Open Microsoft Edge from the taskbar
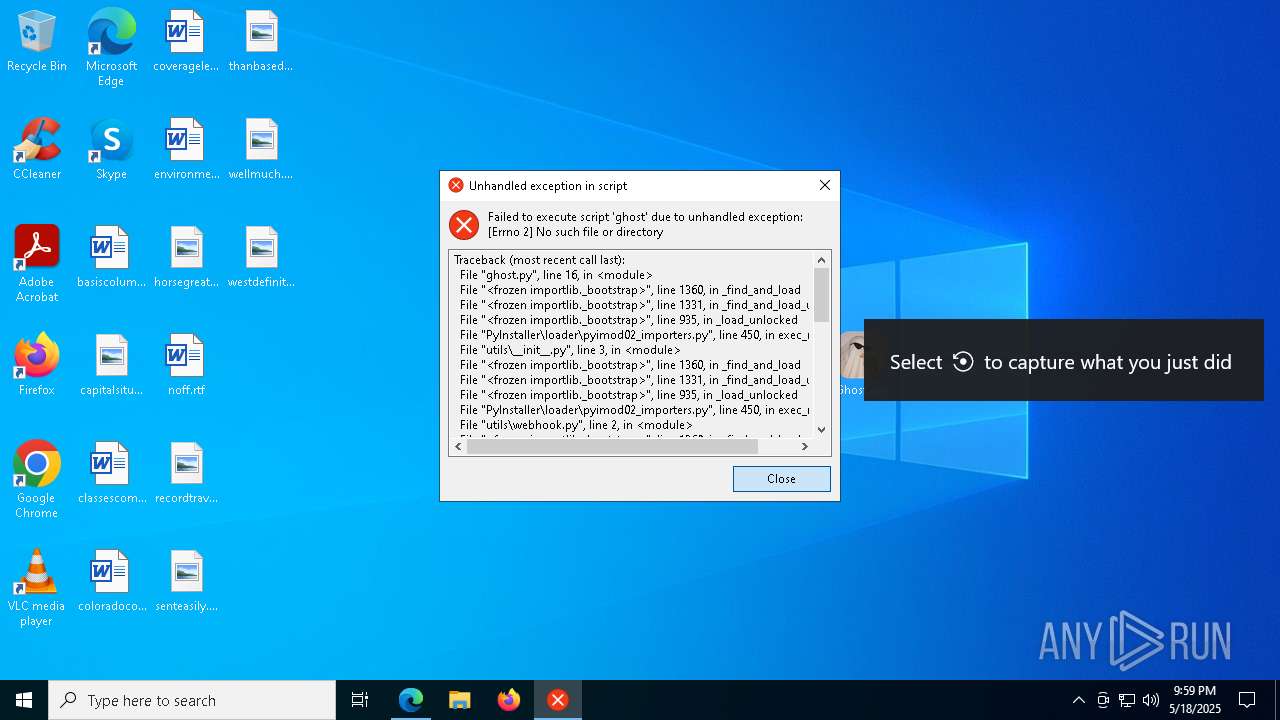The height and width of the screenshot is (720, 1280). tap(411, 700)
